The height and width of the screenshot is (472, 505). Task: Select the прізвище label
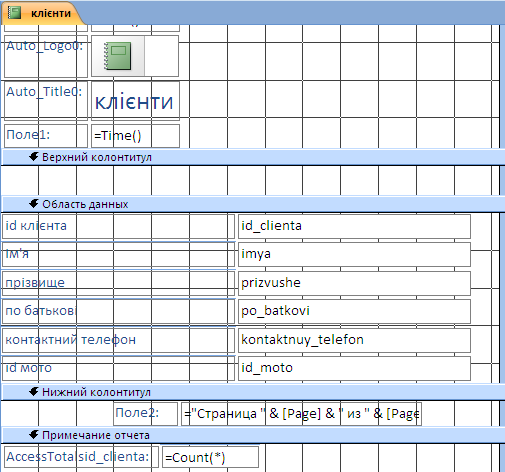118,283
